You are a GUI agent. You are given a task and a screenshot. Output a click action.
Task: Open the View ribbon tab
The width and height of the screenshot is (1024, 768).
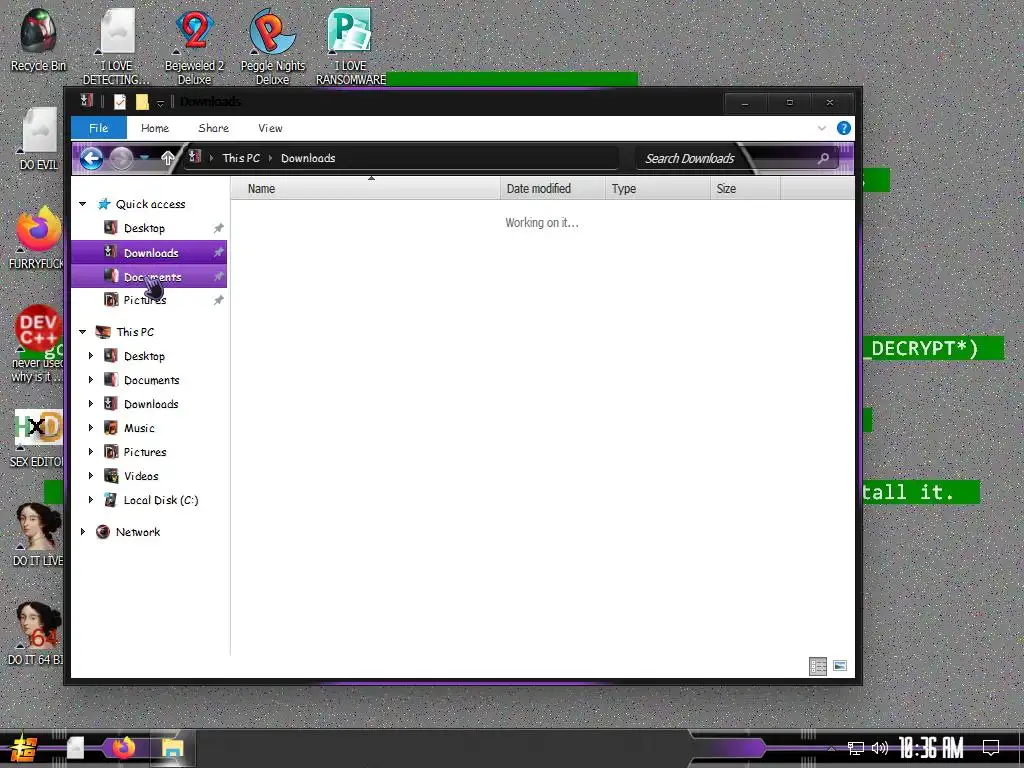click(x=270, y=128)
